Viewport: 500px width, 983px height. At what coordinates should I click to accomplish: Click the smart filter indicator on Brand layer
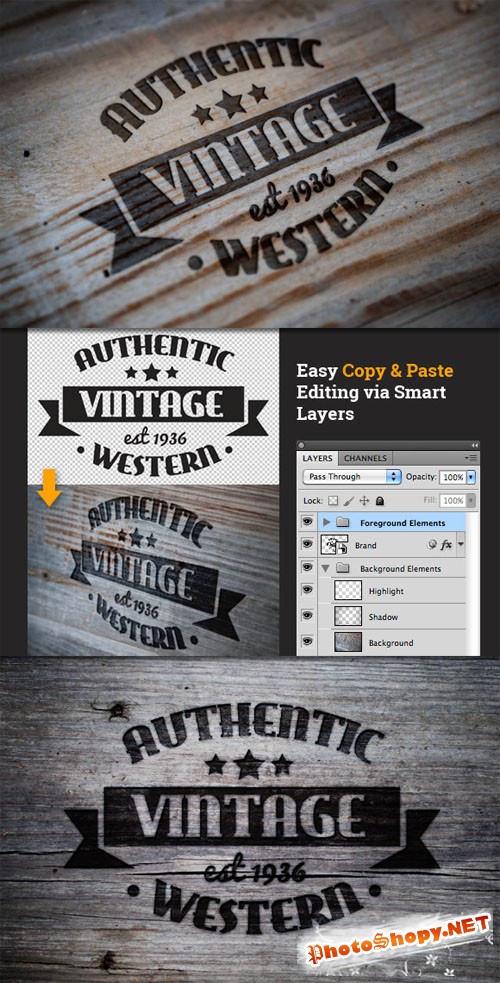432,545
